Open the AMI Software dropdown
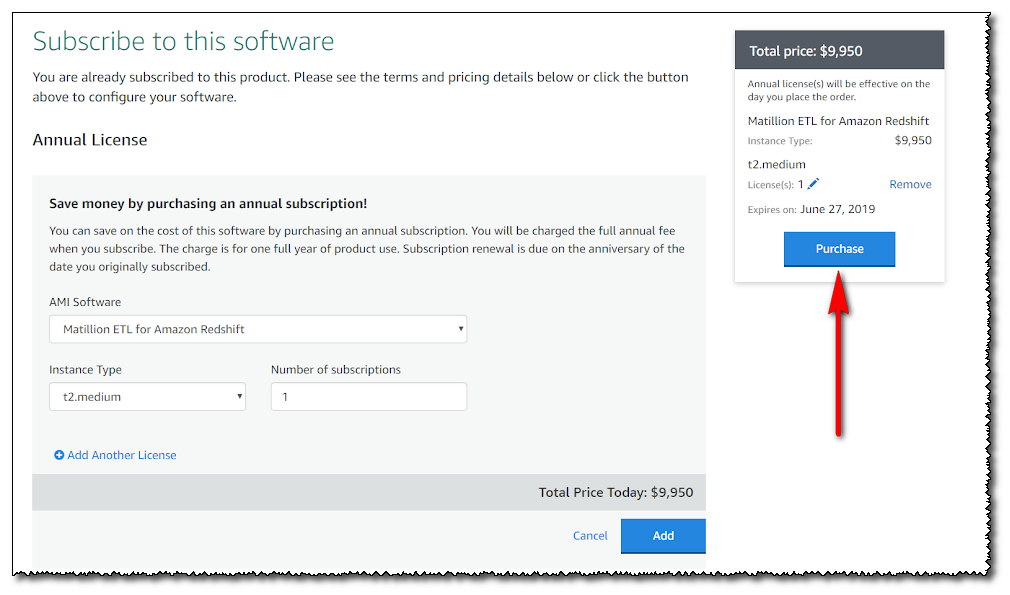 coord(257,329)
